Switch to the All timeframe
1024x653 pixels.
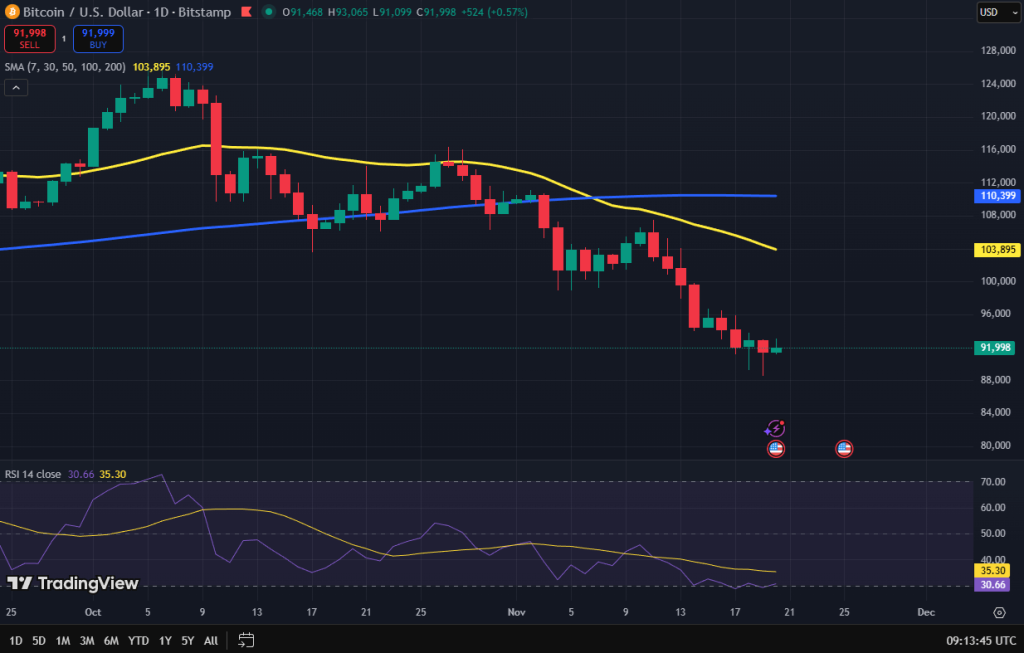pyautogui.click(x=210, y=641)
